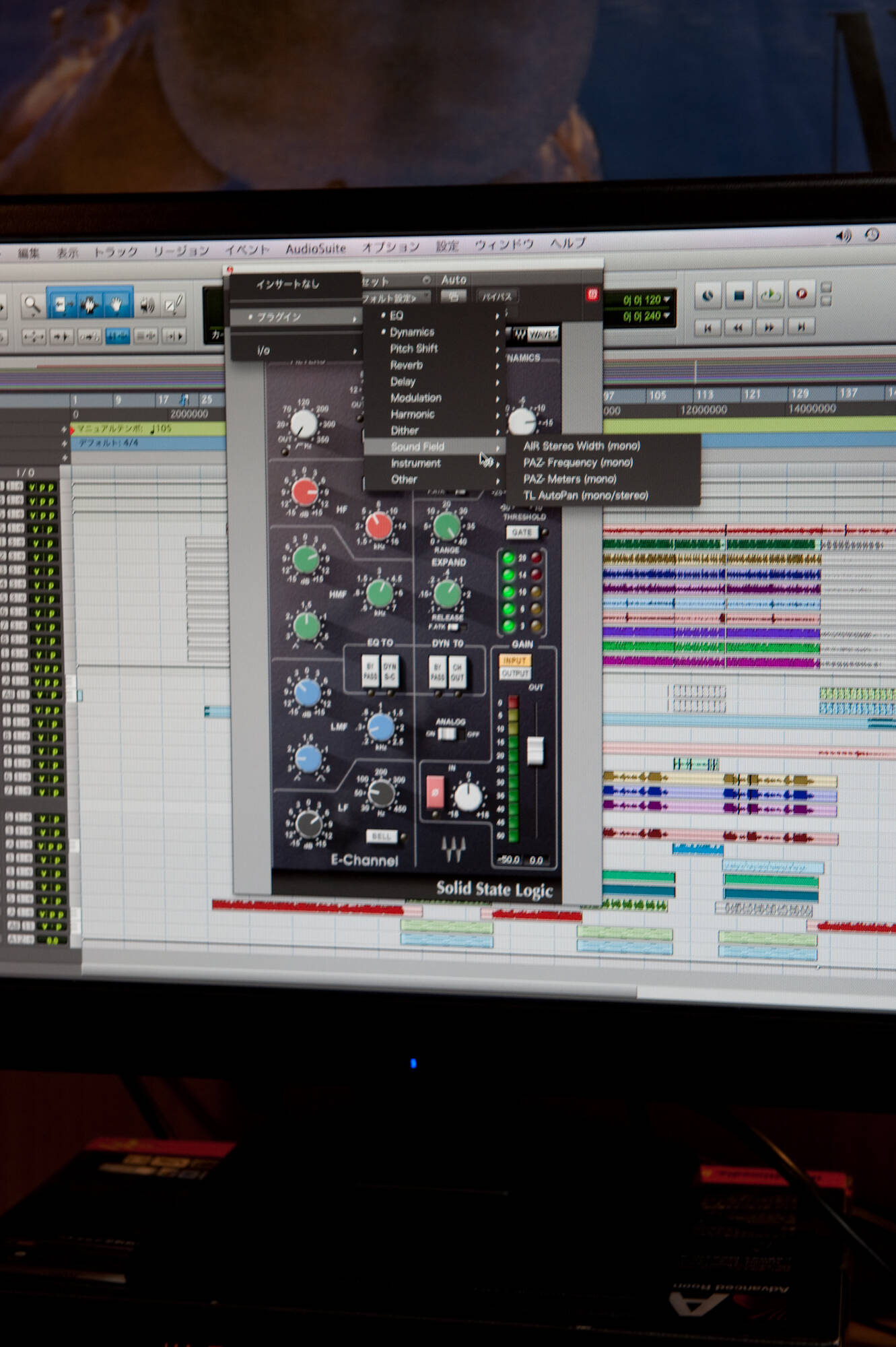Click the blue LMF gain knob
Image resolution: width=896 pixels, height=1347 pixels.
click(308, 692)
